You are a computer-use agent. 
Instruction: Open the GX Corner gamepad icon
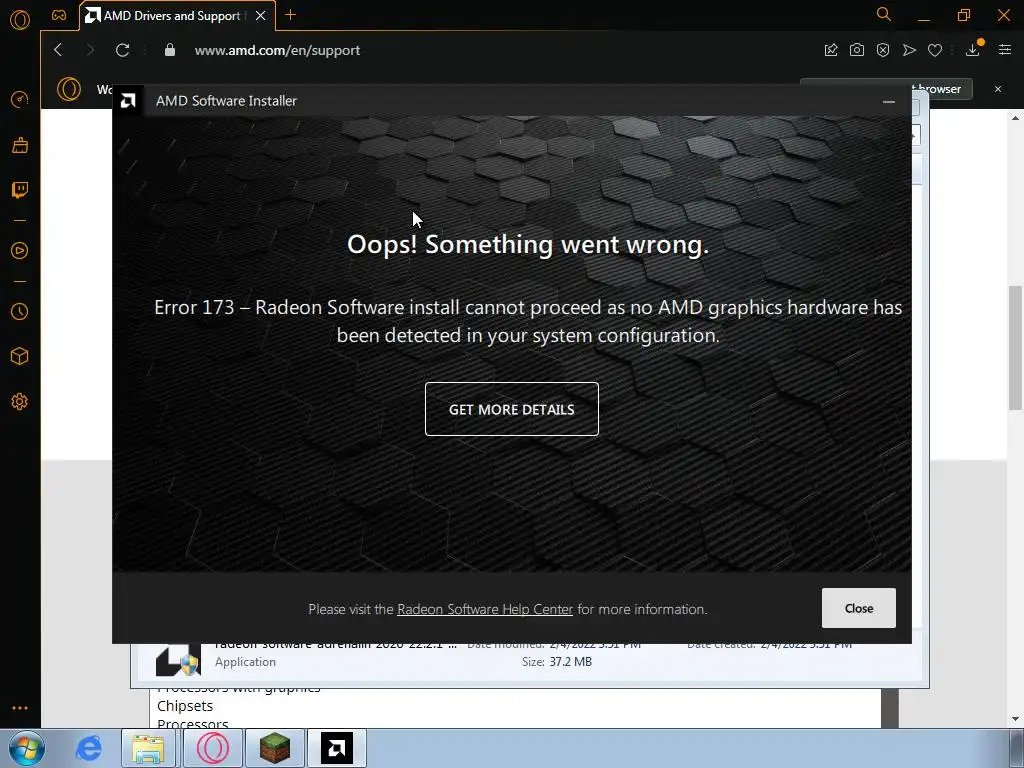click(x=59, y=15)
